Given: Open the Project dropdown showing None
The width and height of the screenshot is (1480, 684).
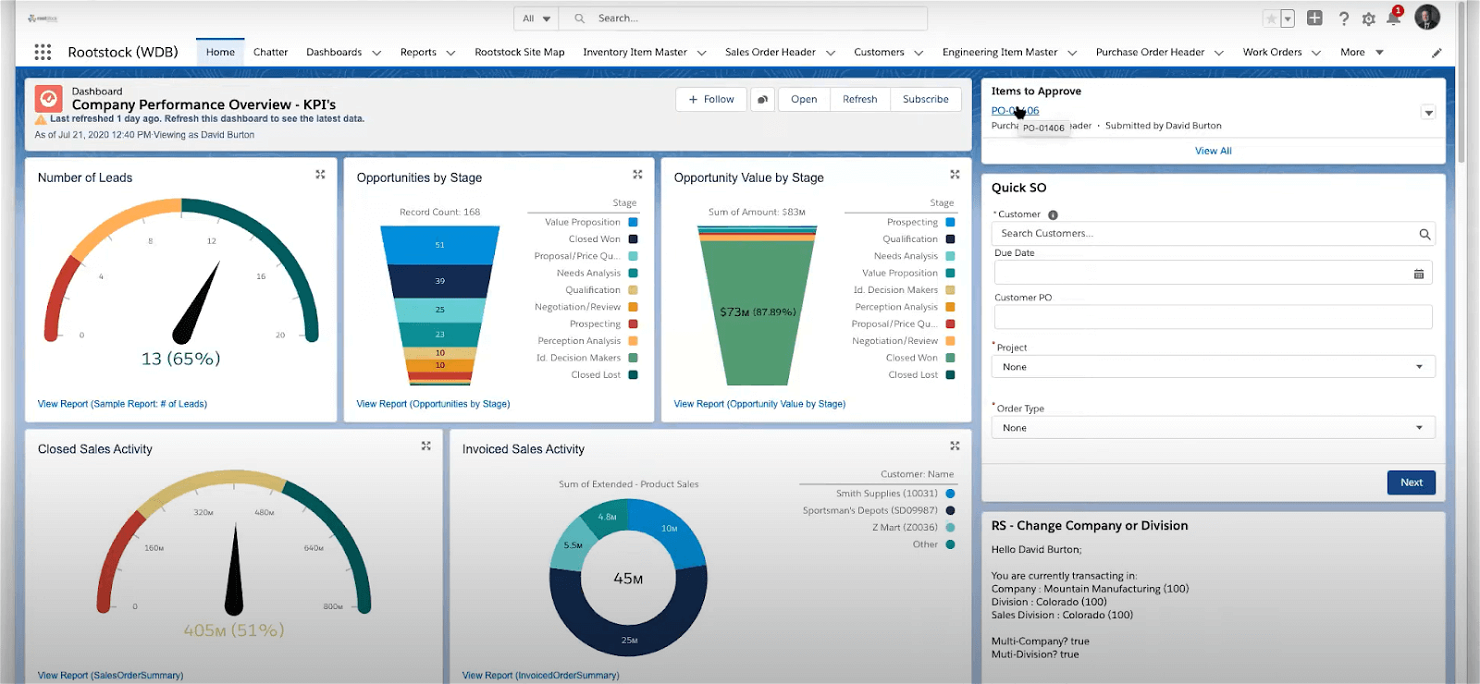Looking at the screenshot, I should 1213,367.
